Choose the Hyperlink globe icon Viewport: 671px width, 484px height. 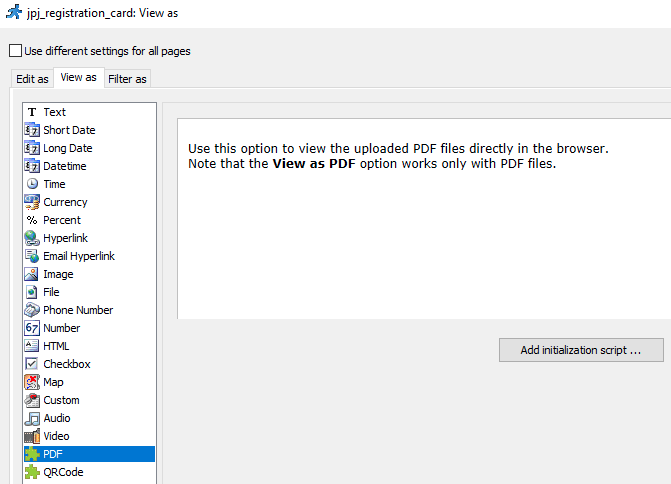pyautogui.click(x=32, y=238)
